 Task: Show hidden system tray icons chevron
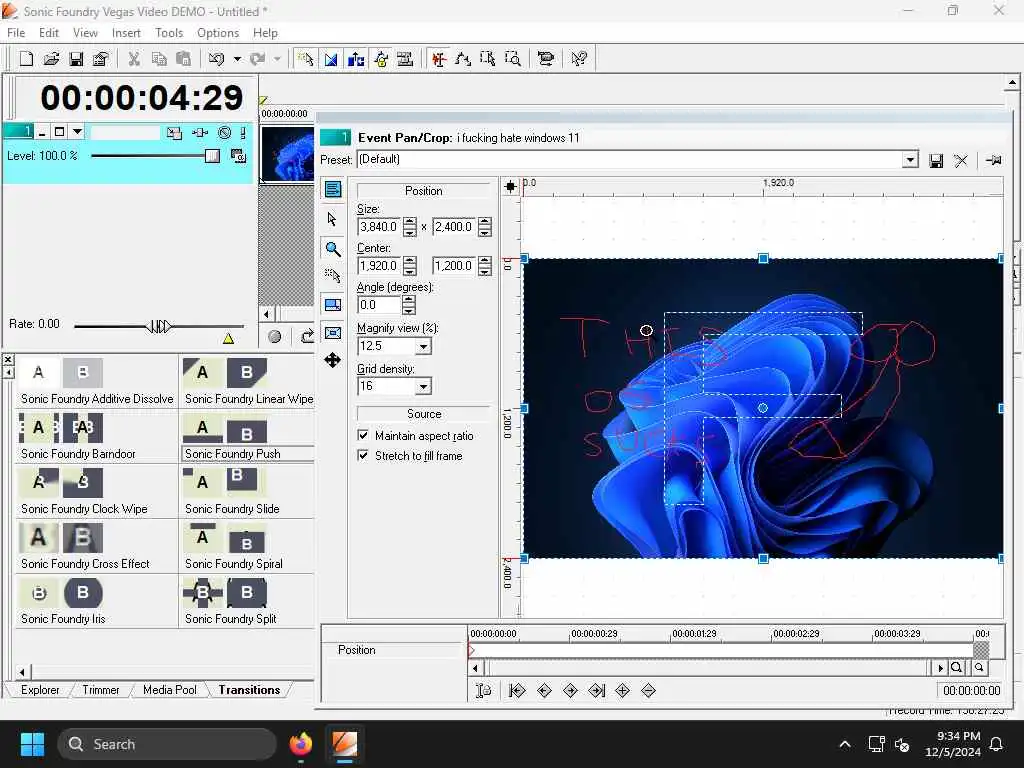[844, 744]
